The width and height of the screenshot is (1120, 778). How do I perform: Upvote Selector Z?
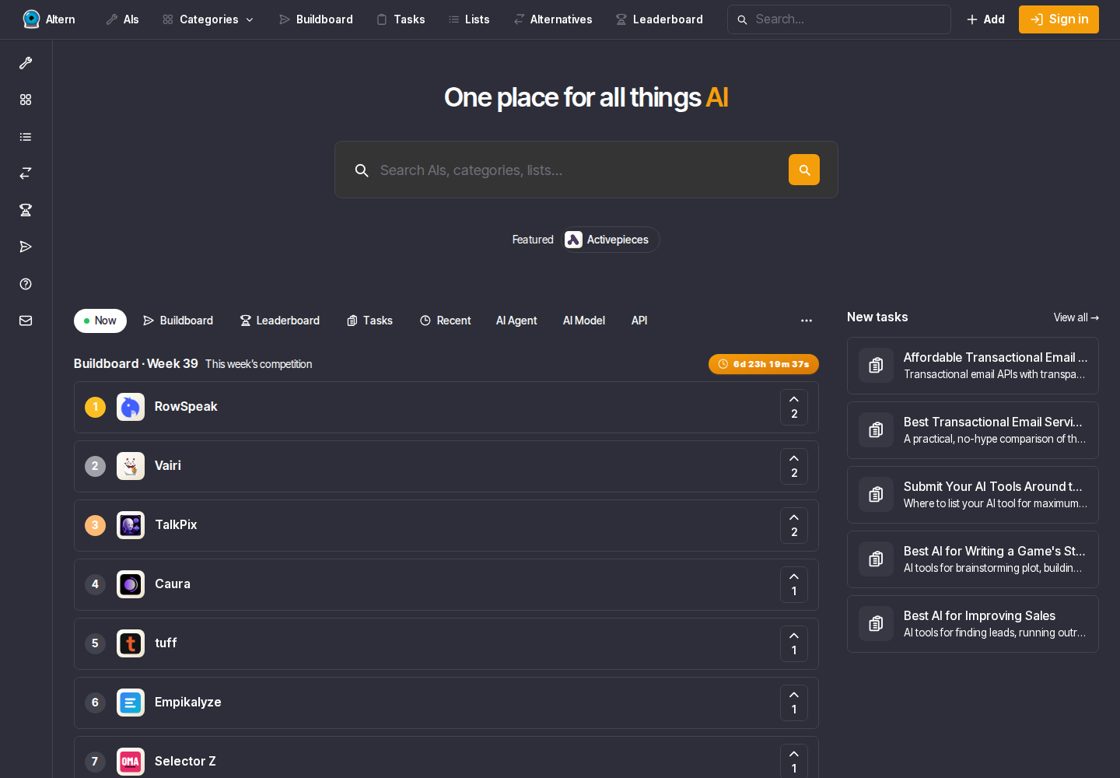coord(794,762)
